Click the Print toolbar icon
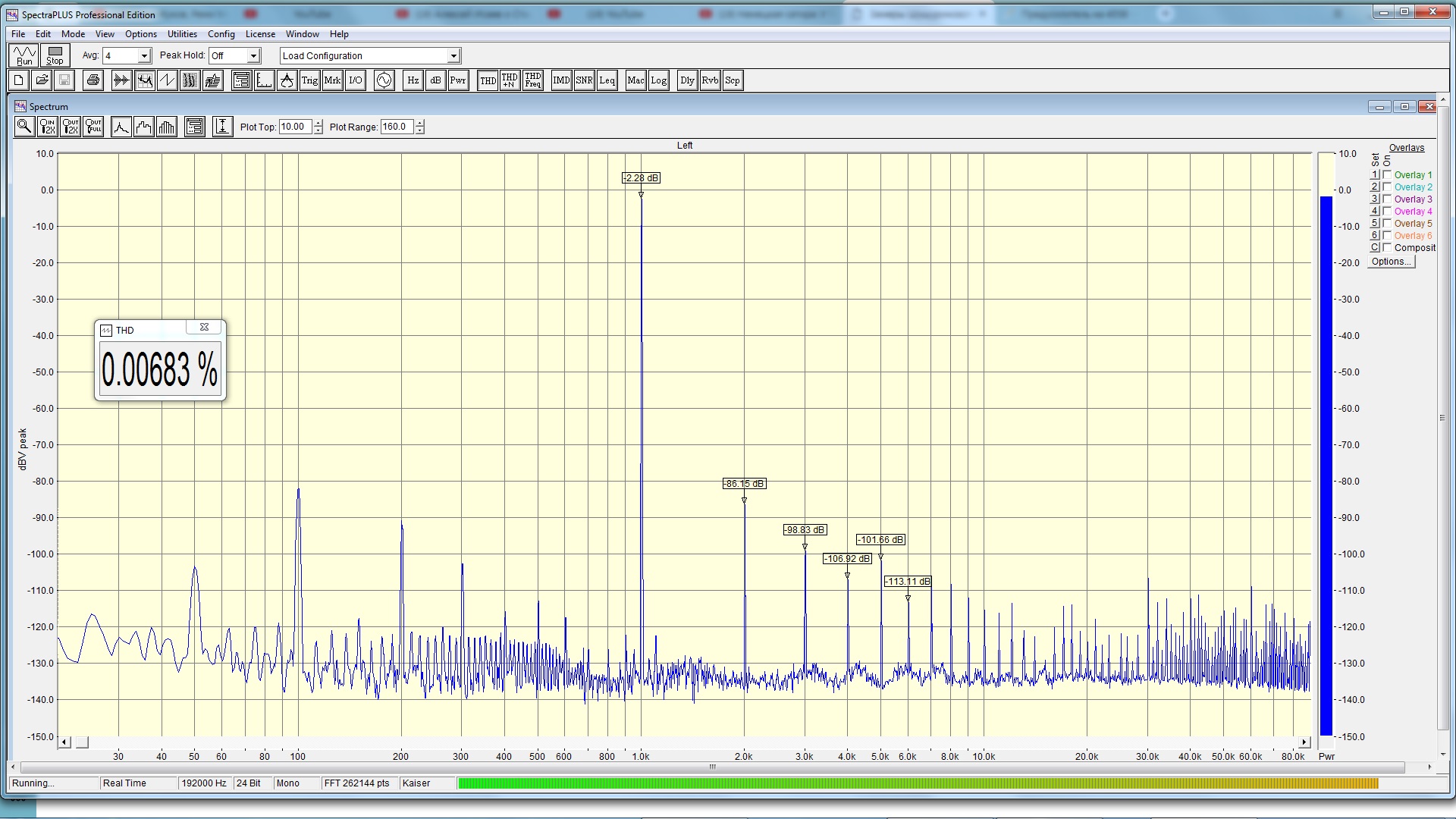Screen dimensions: 1456x819 click(93, 80)
